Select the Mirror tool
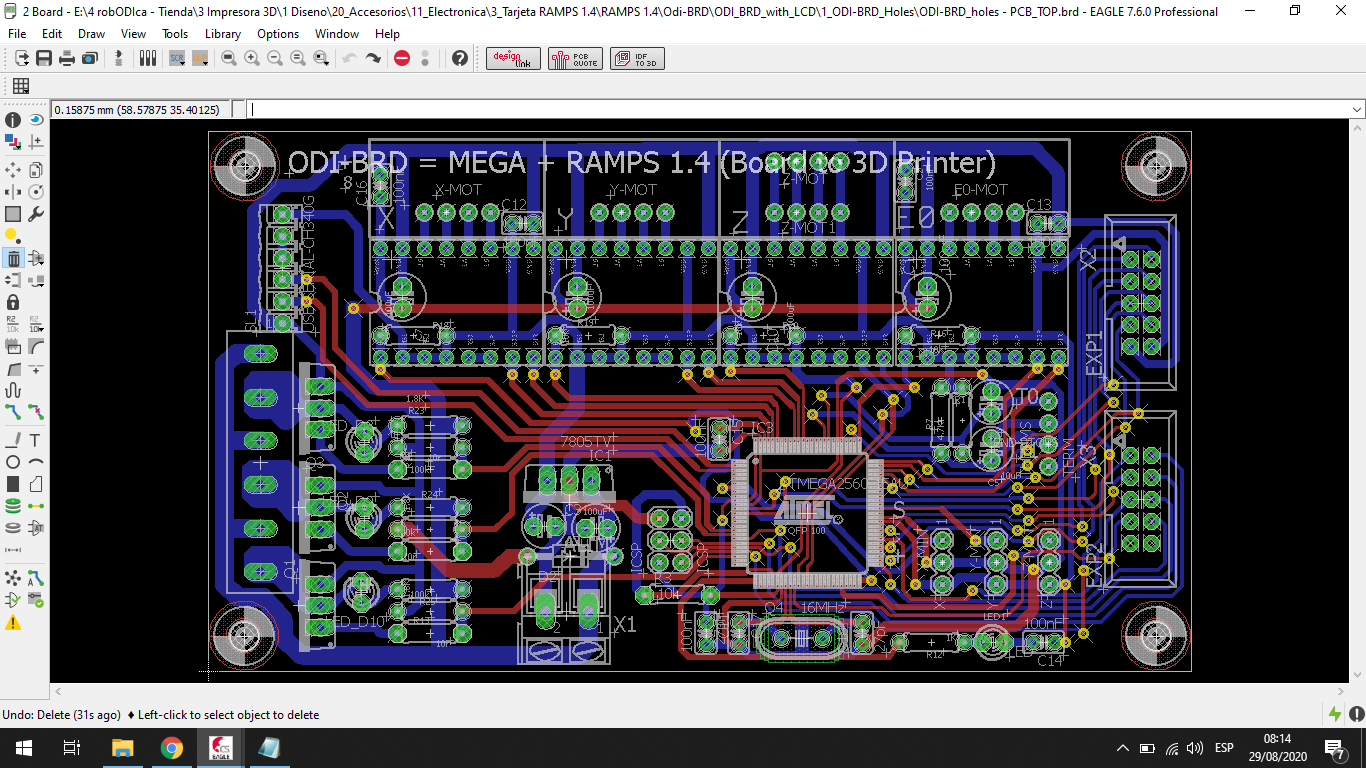 point(13,192)
